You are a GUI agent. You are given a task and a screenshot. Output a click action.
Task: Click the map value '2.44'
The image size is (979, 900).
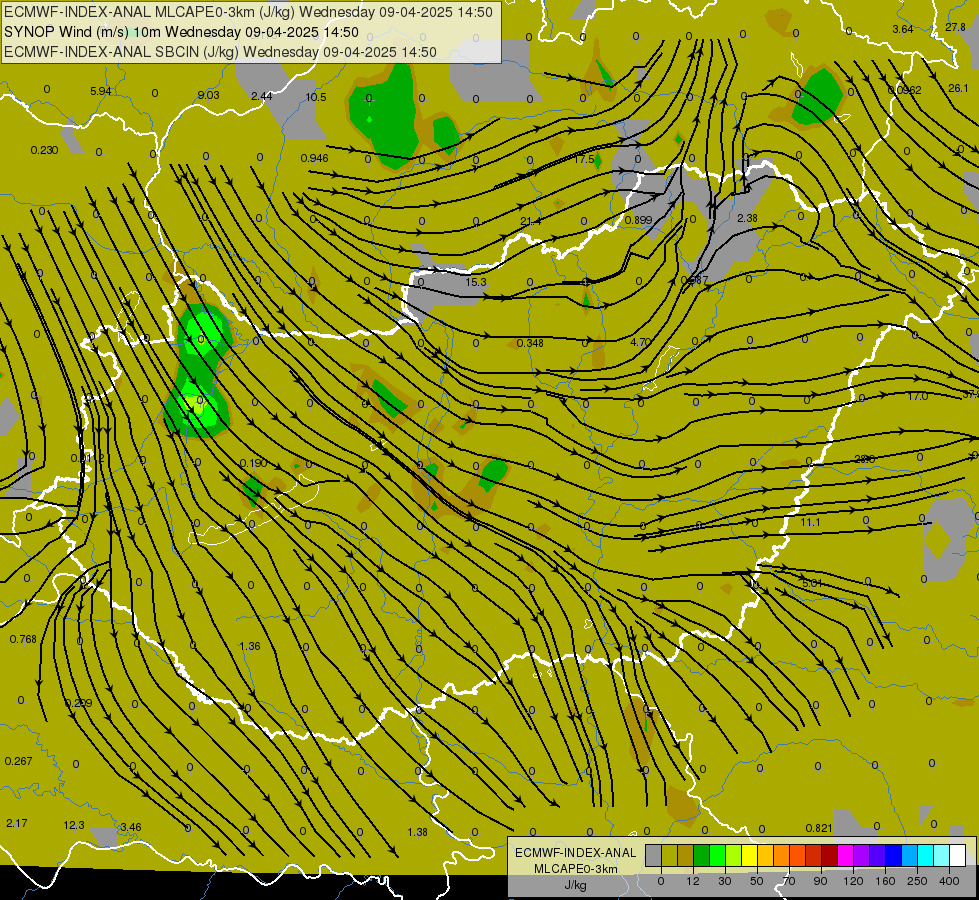pyautogui.click(x=262, y=96)
